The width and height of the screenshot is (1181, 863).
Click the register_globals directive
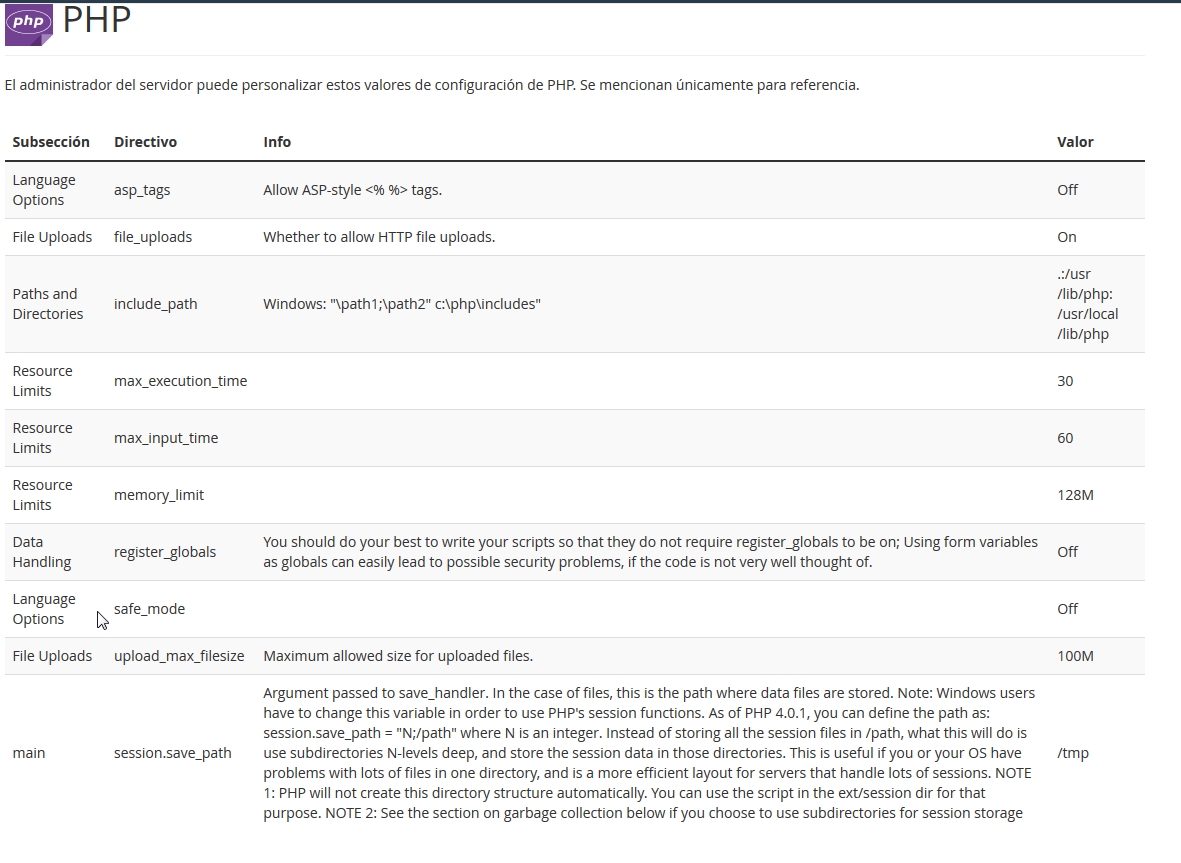click(x=165, y=552)
